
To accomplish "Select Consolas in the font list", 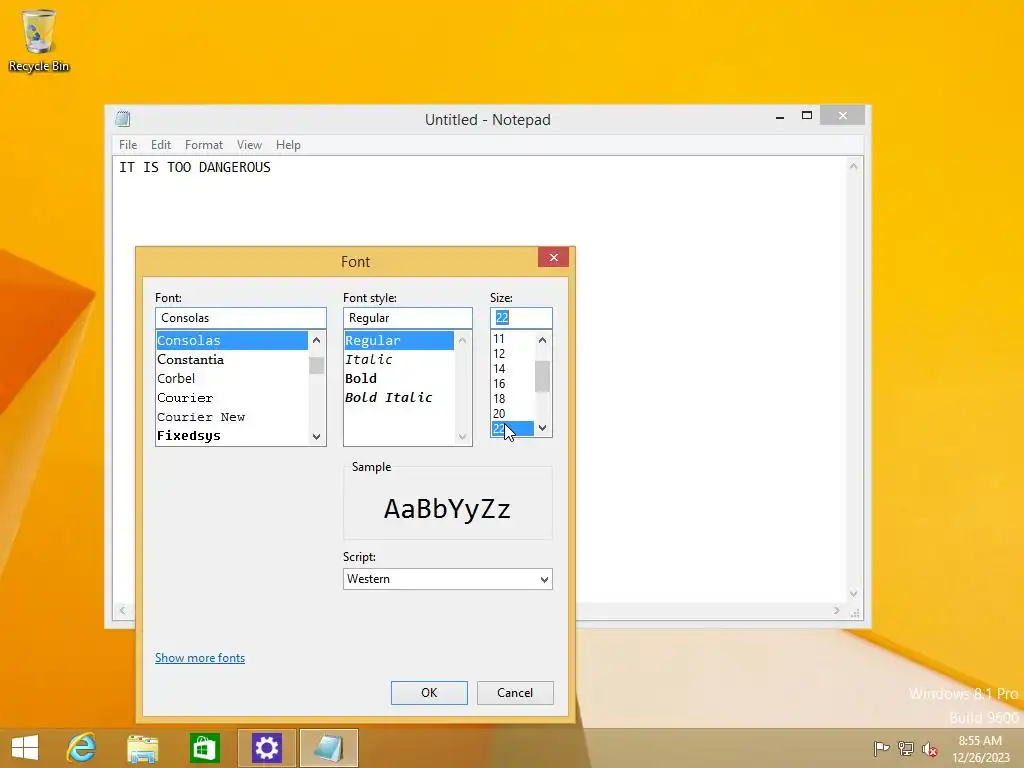I will pos(232,340).
